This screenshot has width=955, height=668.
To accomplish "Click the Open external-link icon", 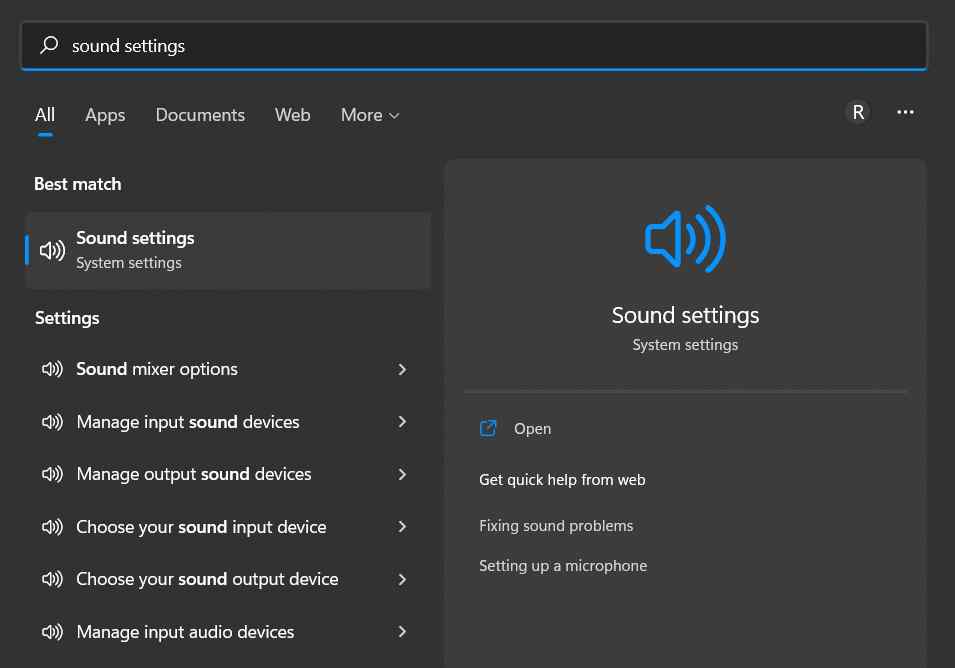I will click(488, 429).
